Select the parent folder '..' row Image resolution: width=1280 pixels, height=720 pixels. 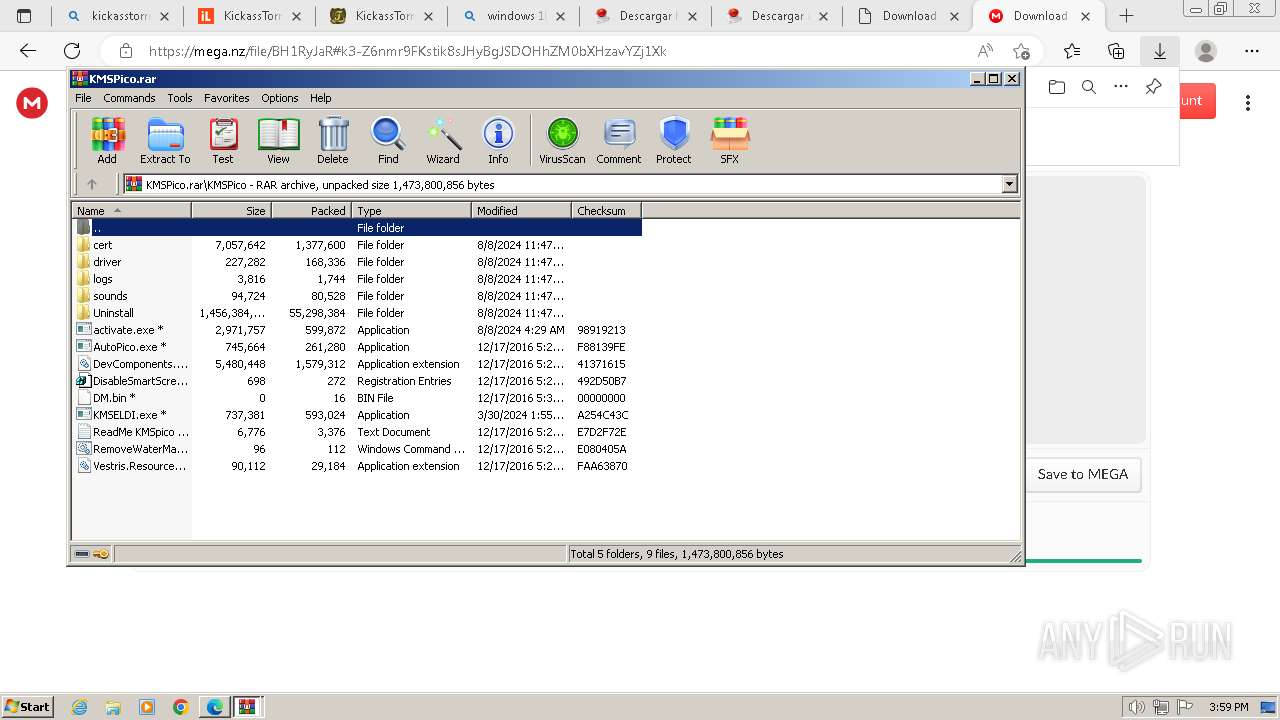pyautogui.click(x=357, y=228)
